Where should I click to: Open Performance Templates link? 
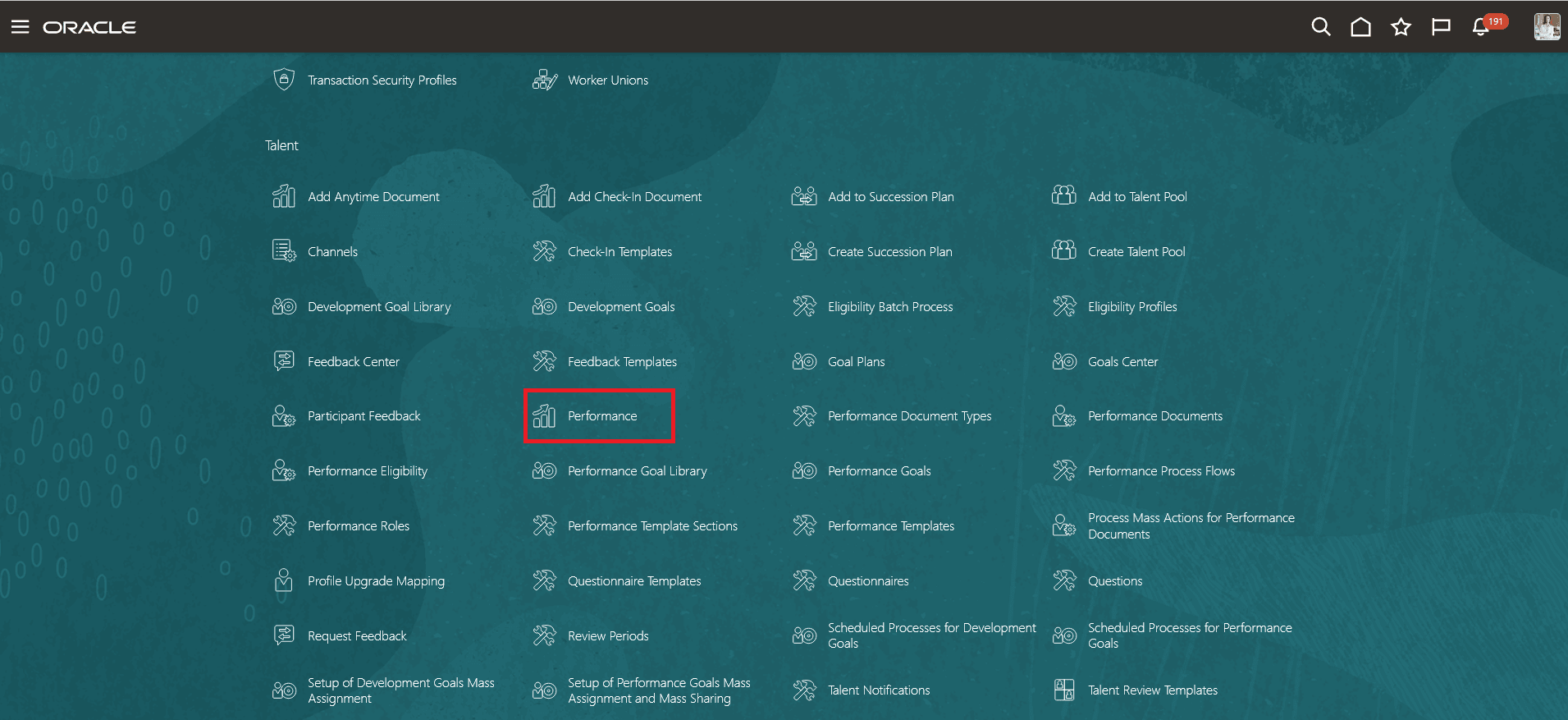click(891, 526)
